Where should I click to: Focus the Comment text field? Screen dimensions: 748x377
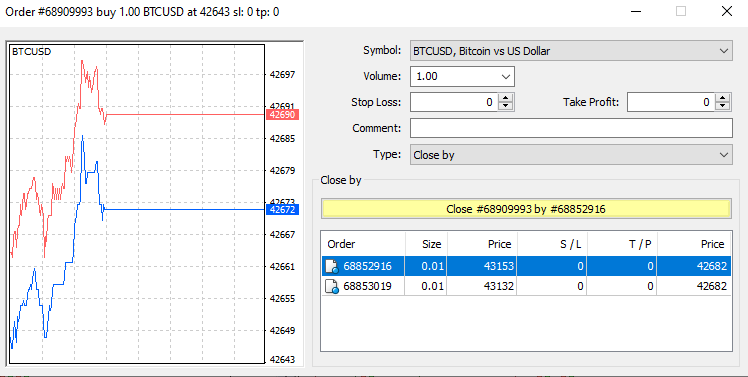(x=571, y=128)
